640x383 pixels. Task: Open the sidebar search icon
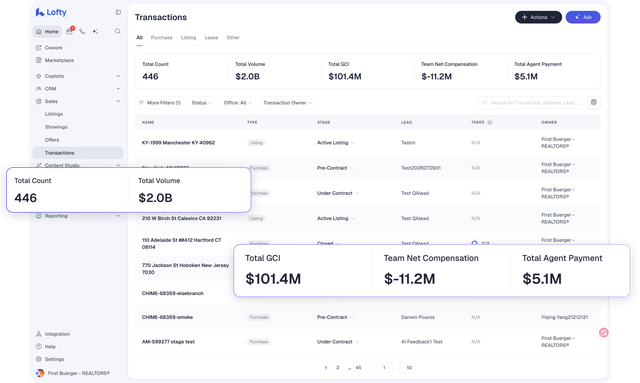[118, 31]
